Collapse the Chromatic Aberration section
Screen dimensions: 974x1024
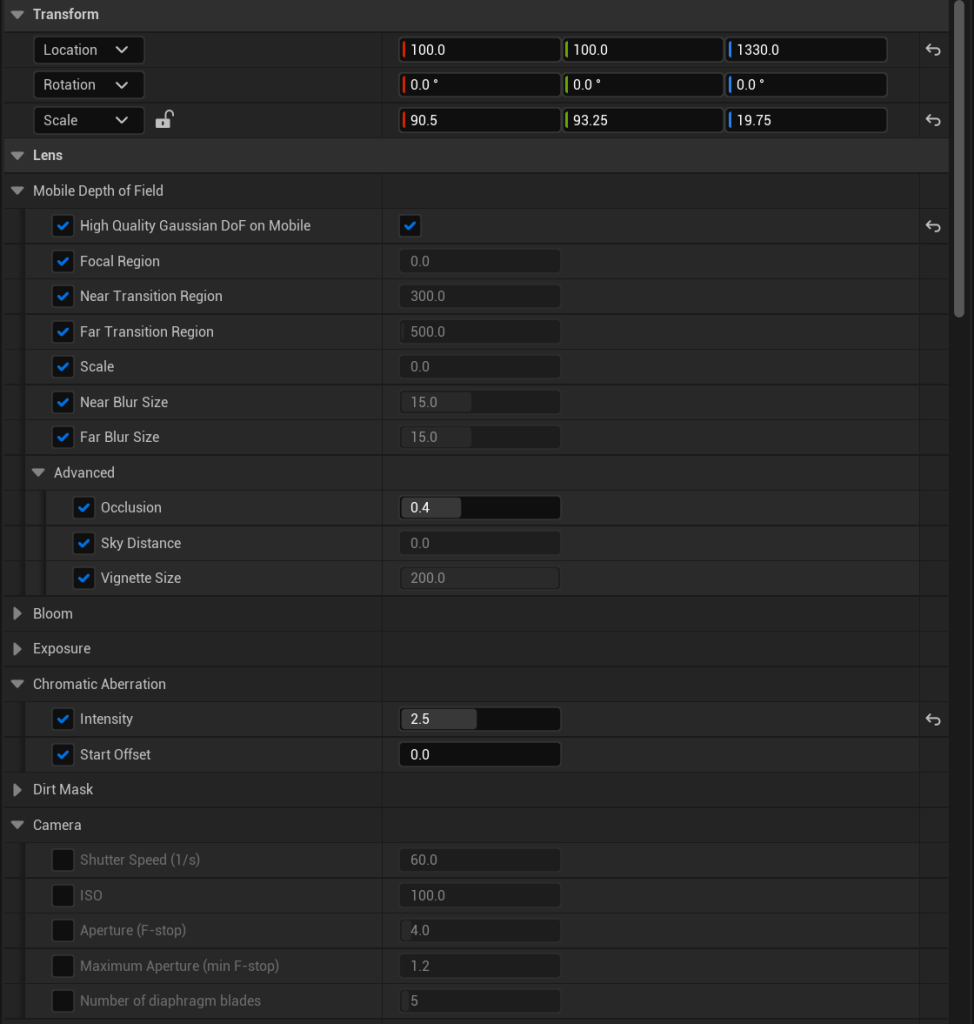tap(17, 684)
